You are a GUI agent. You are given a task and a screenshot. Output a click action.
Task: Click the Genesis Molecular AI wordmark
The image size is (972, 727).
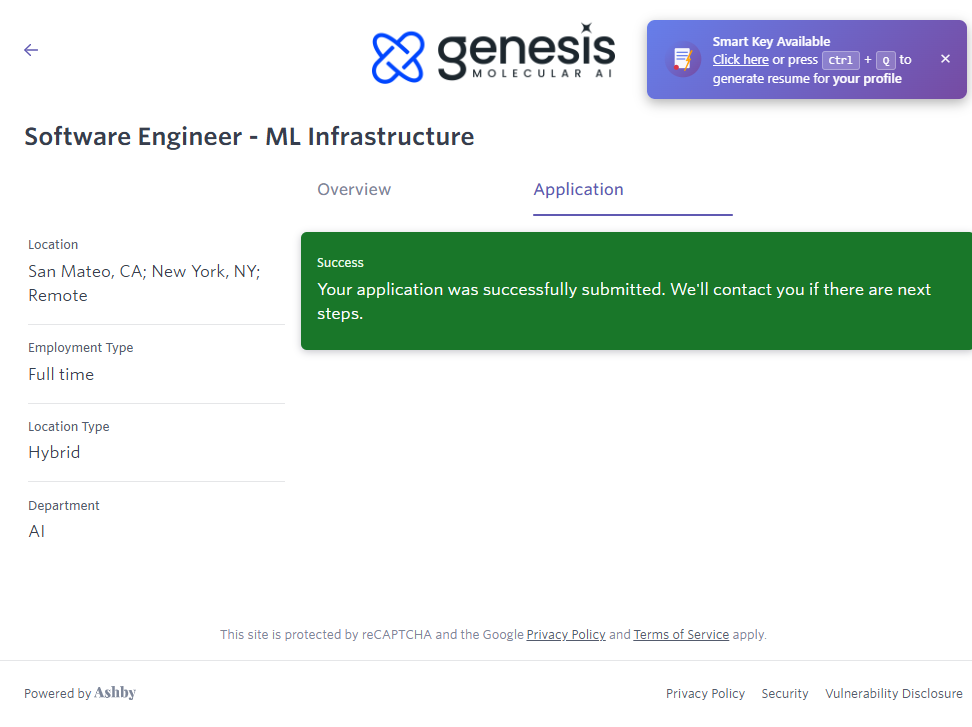coord(526,55)
